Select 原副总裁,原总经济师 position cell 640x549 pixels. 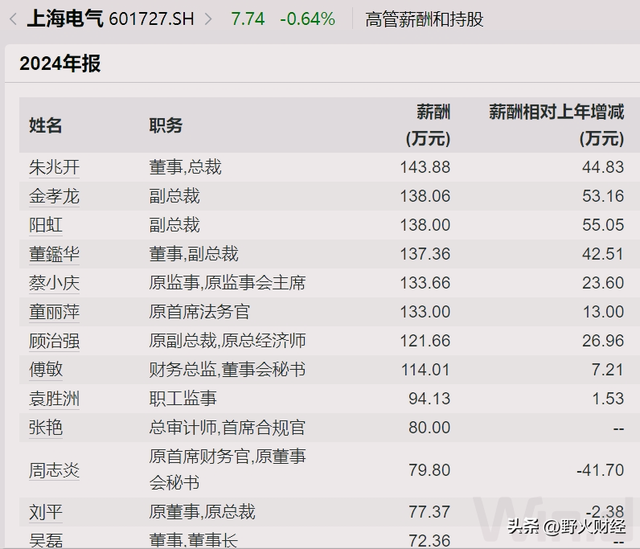(x=227, y=341)
